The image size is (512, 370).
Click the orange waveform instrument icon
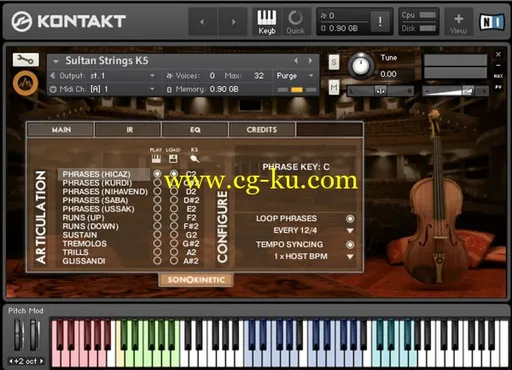tap(26, 83)
